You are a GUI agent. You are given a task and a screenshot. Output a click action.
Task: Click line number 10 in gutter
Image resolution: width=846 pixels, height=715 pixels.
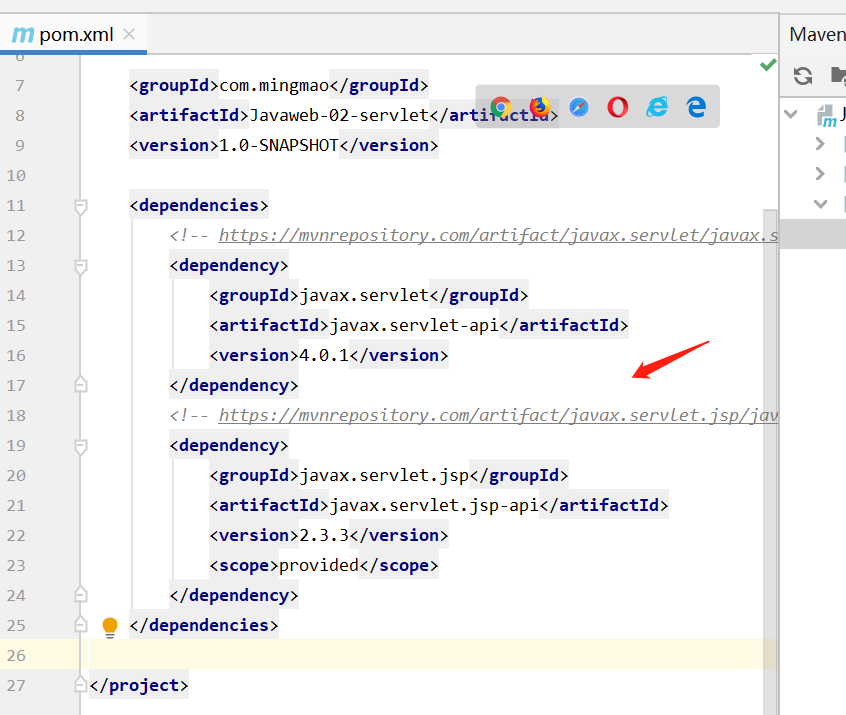(16, 176)
